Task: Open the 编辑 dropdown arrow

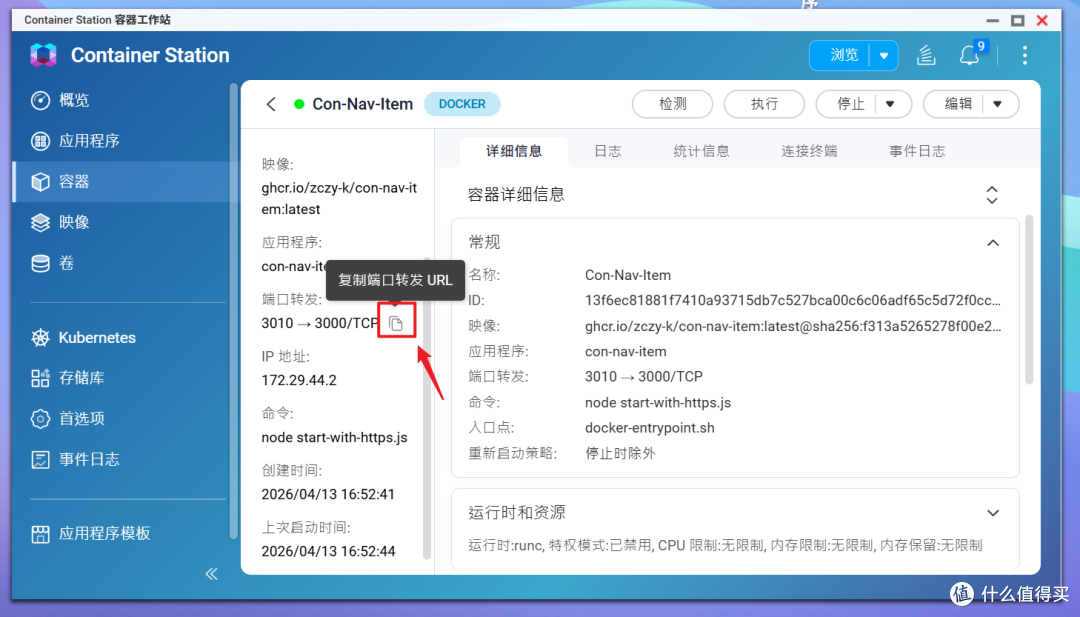Action: point(998,104)
